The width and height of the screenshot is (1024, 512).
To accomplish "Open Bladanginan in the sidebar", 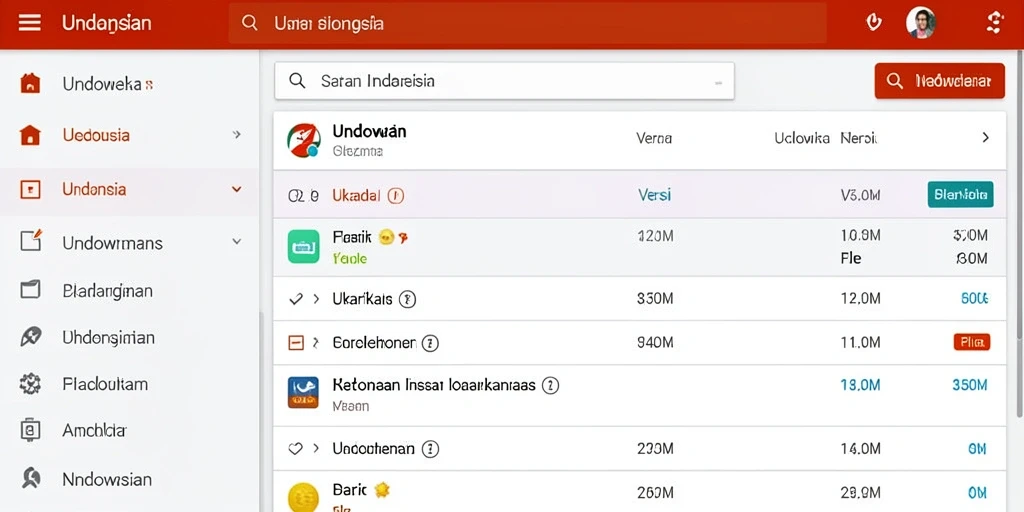I will point(108,291).
